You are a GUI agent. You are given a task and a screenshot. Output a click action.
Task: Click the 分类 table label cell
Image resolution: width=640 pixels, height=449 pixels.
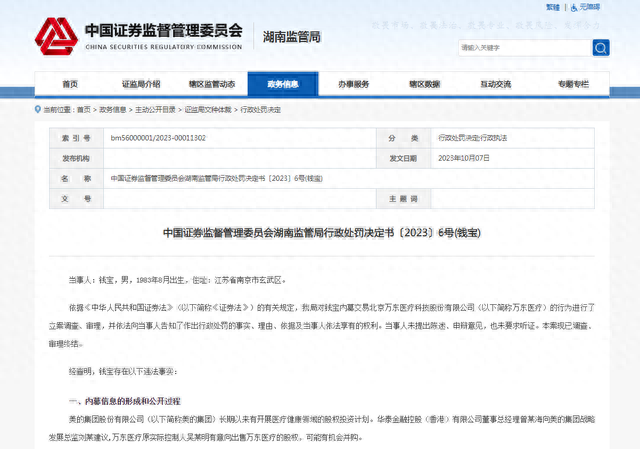click(x=403, y=138)
